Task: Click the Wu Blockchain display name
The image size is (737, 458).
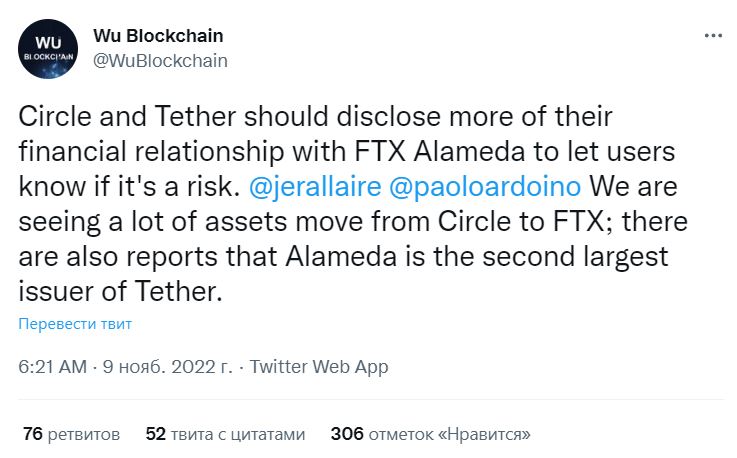Action: click(x=158, y=36)
